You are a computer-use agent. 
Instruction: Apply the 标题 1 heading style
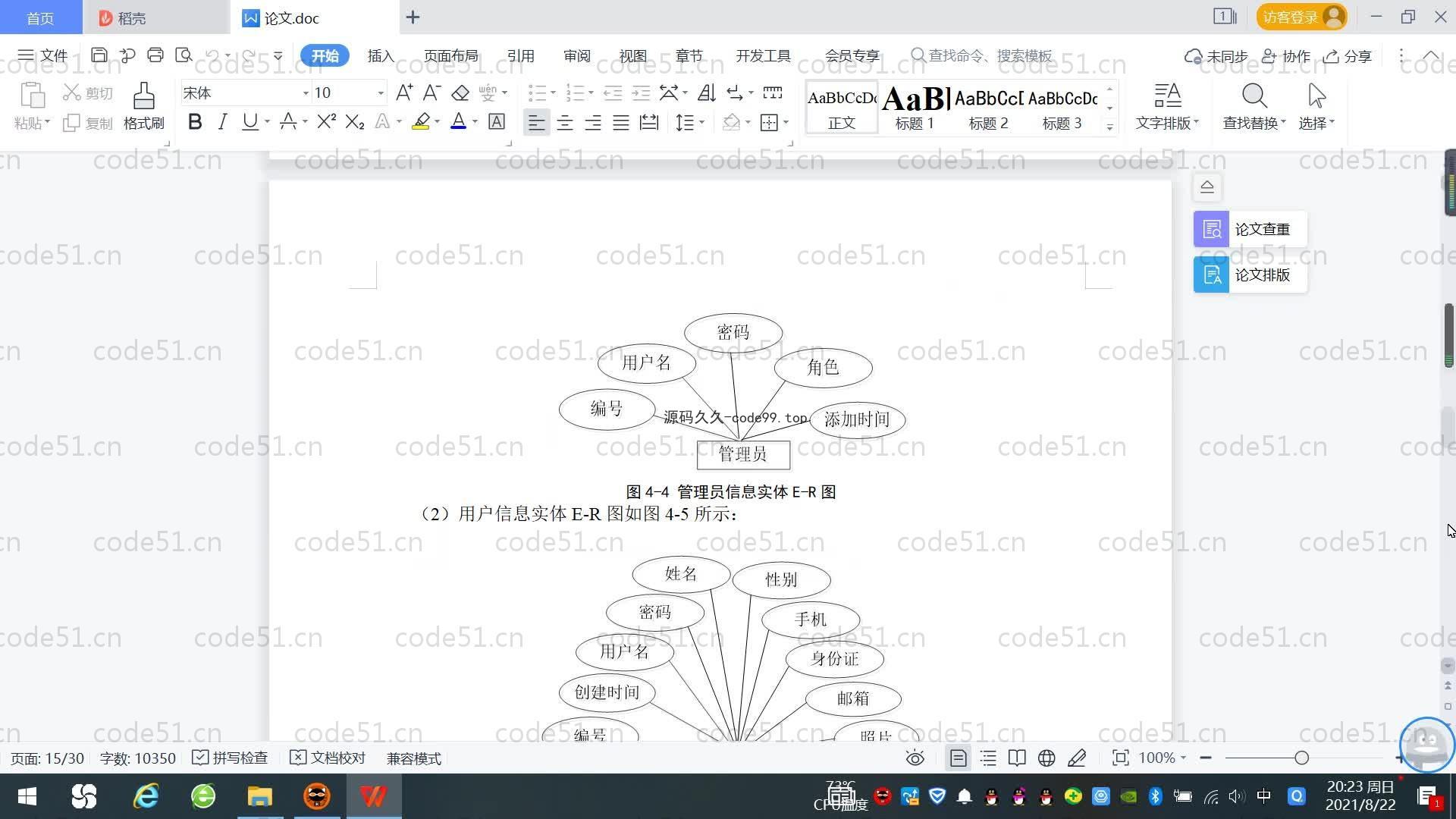coord(915,108)
